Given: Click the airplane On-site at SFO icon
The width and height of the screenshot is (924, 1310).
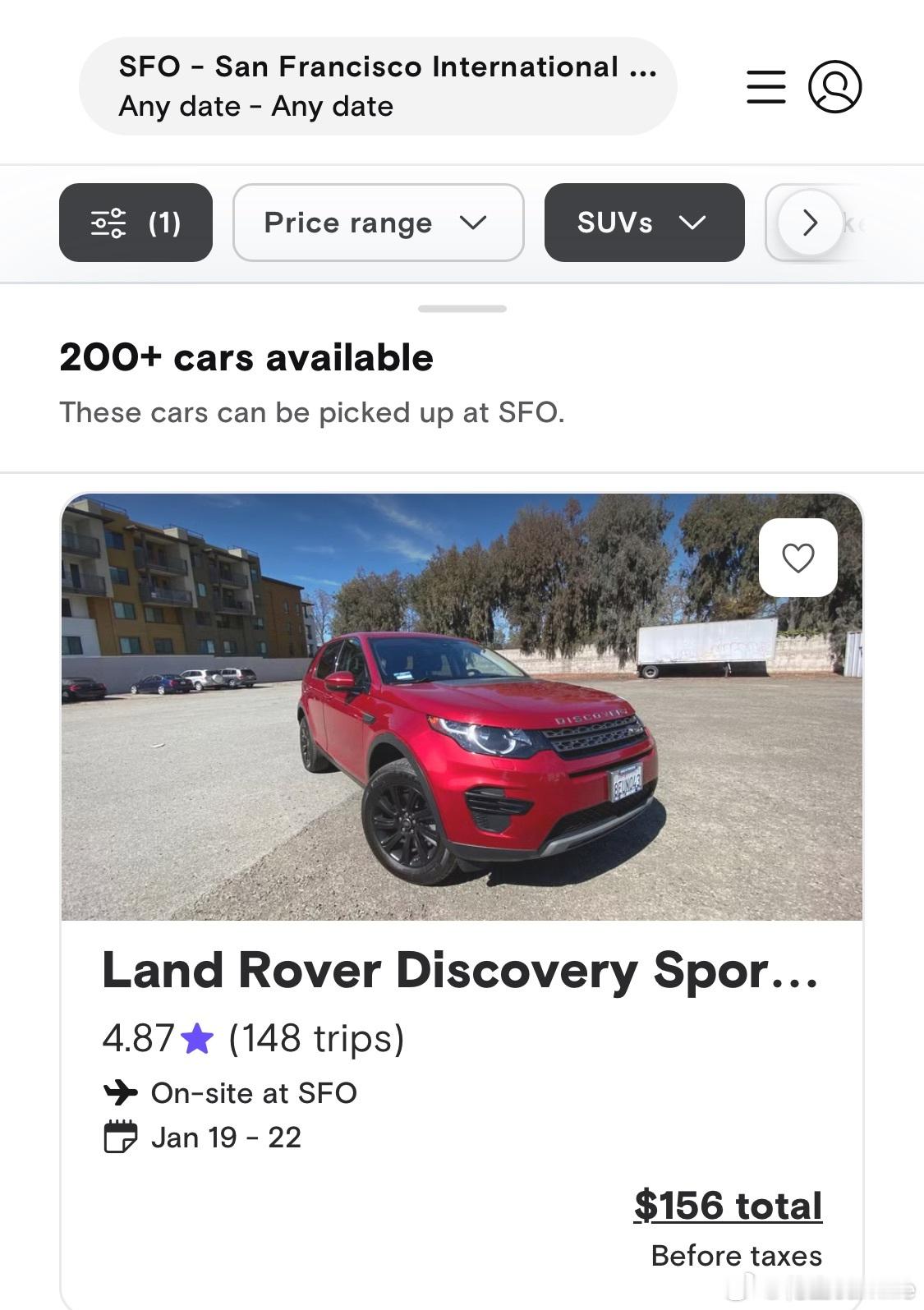Looking at the screenshot, I should [121, 1092].
